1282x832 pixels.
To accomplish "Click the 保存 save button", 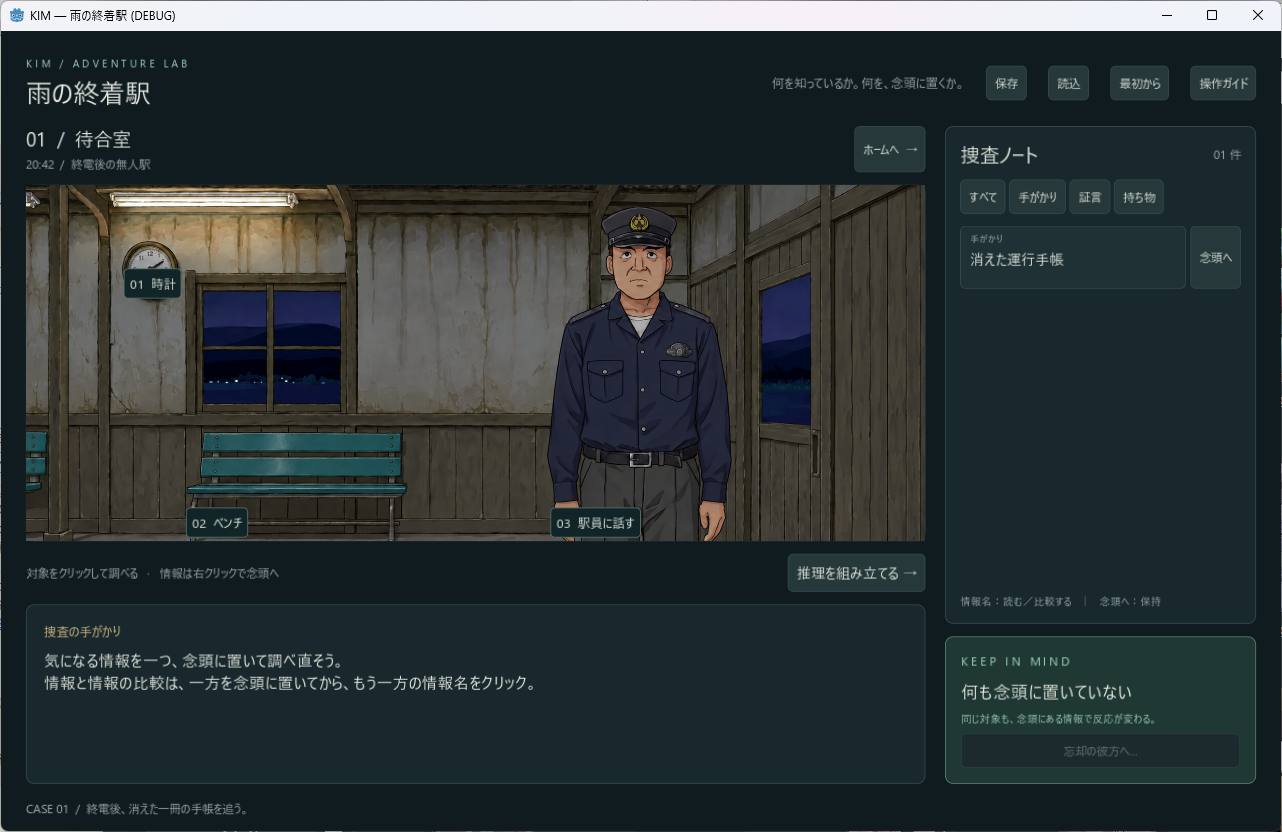I will (x=1006, y=83).
